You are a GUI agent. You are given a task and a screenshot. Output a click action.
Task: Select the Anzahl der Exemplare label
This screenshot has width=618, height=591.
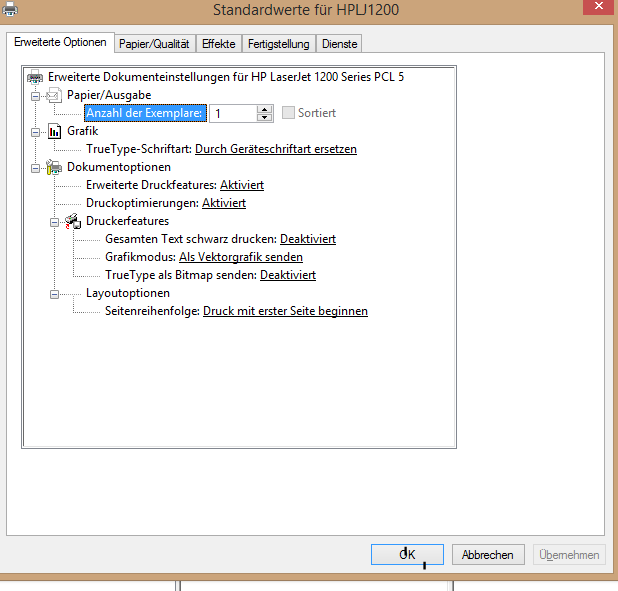pyautogui.click(x=145, y=113)
